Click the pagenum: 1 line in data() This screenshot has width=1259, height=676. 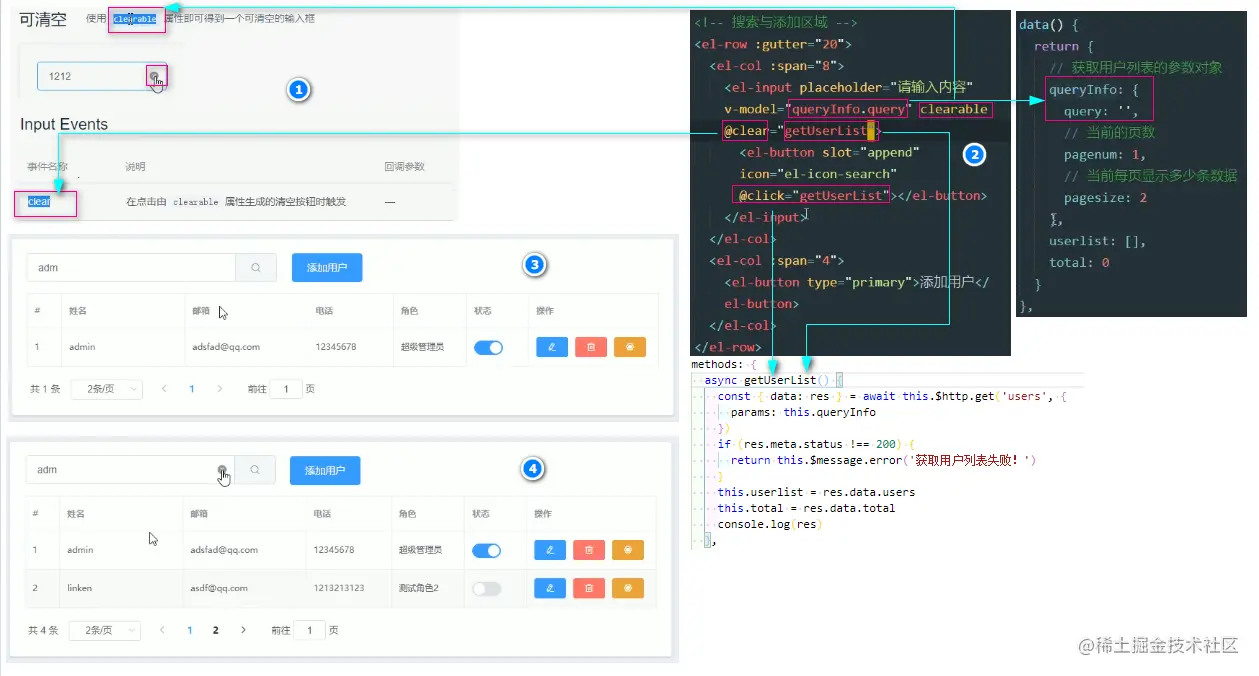pyautogui.click(x=1105, y=155)
